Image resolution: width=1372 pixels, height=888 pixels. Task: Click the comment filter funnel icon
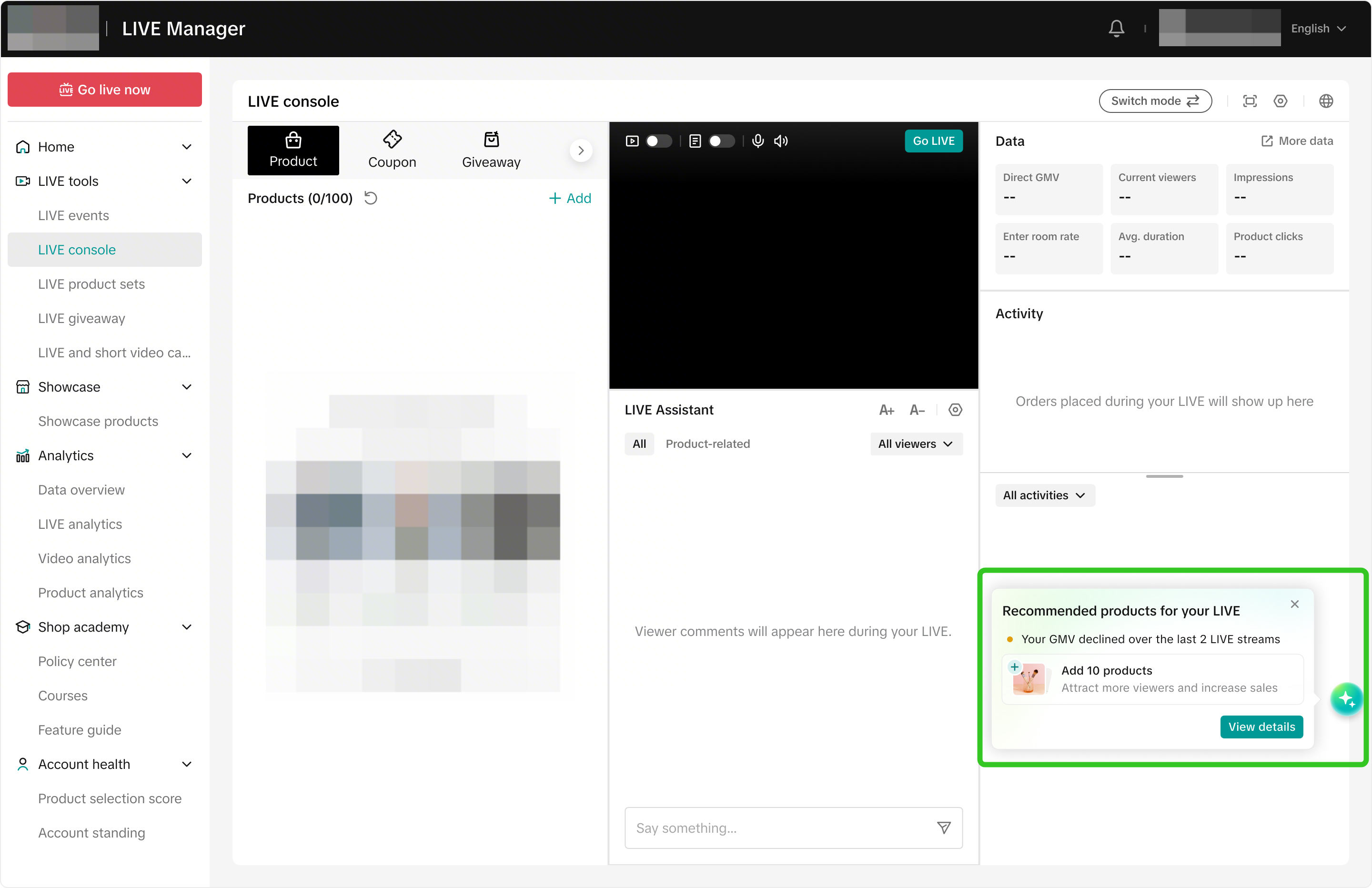(x=944, y=828)
